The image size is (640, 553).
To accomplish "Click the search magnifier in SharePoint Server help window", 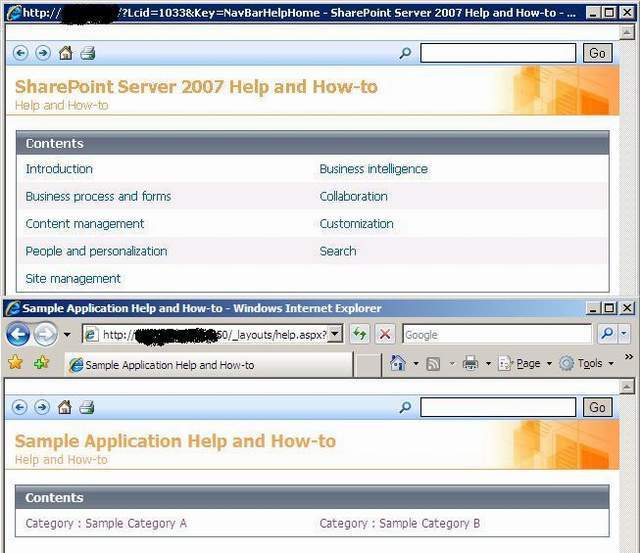I will point(405,53).
